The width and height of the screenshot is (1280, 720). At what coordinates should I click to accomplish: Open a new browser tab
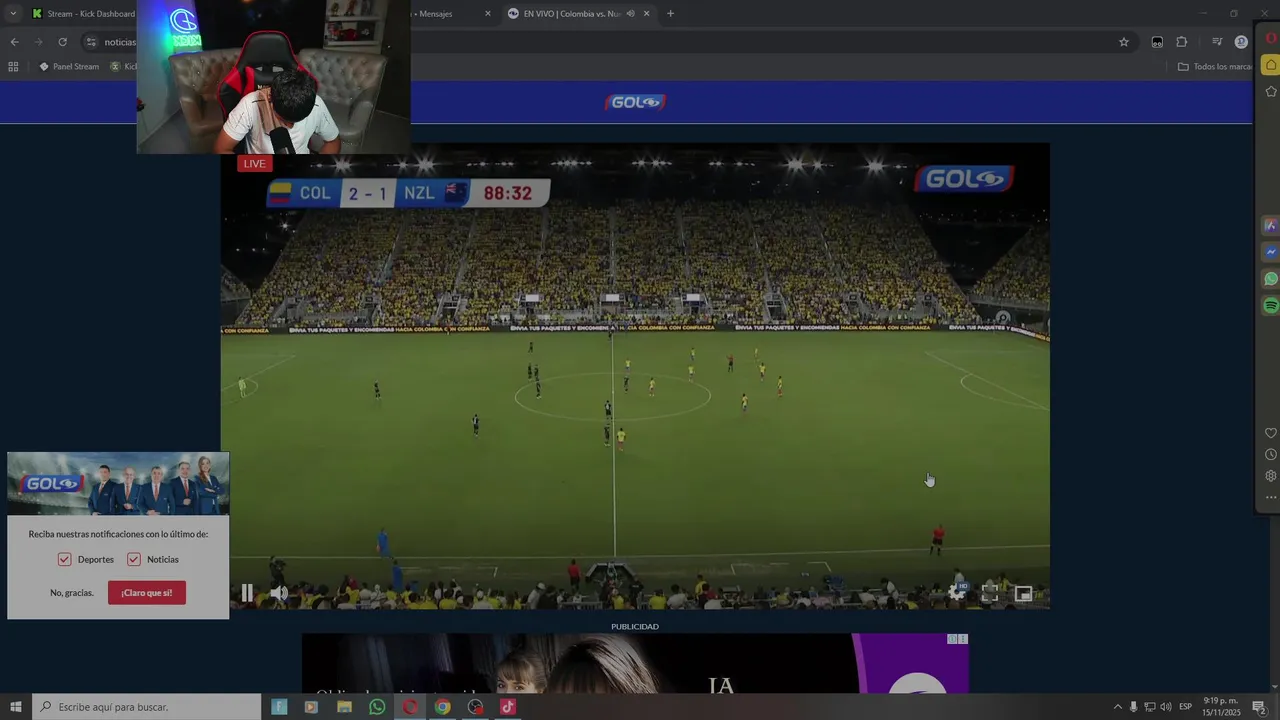tap(670, 14)
